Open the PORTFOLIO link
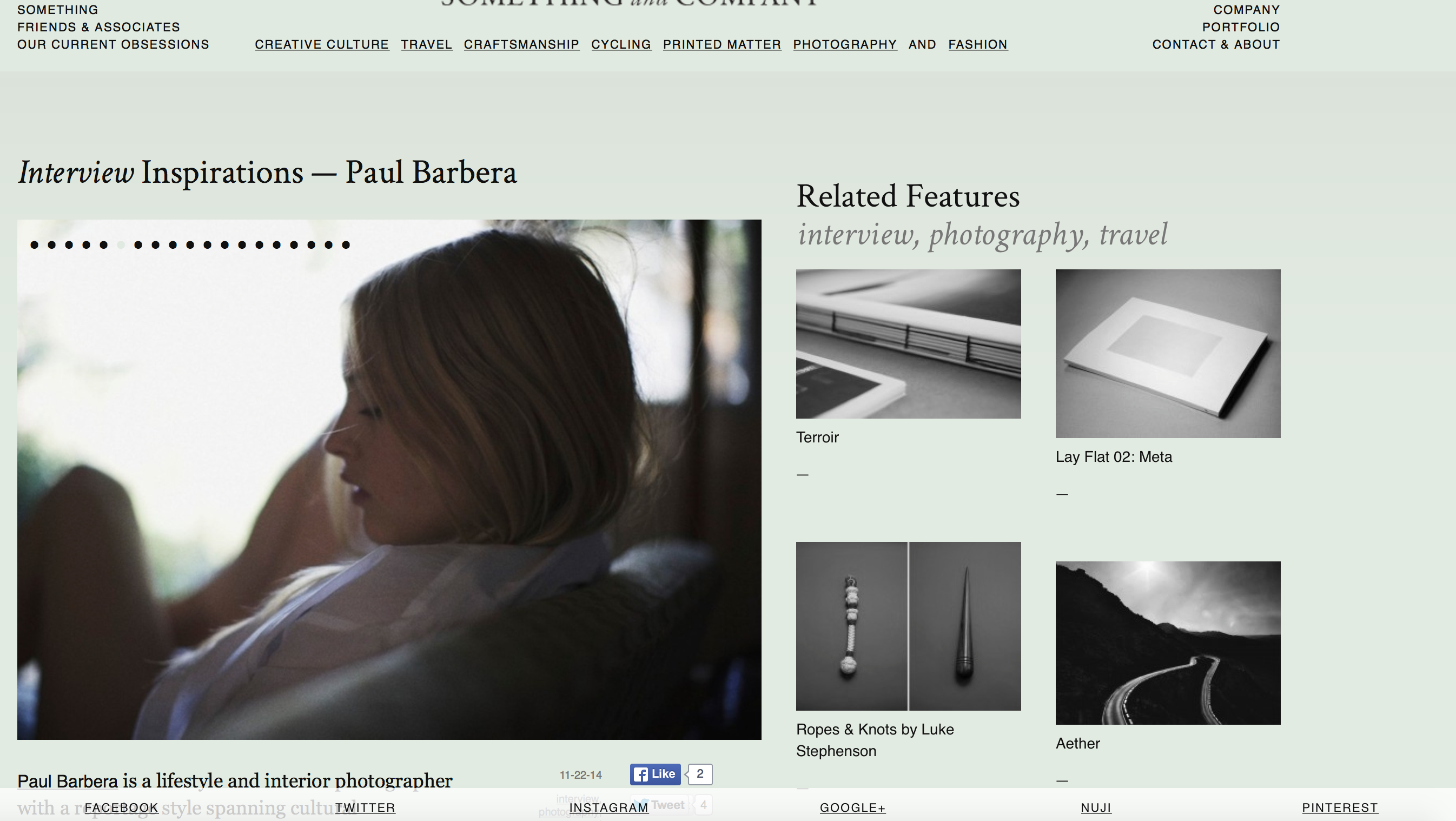This screenshot has width=1456, height=821. (1241, 27)
